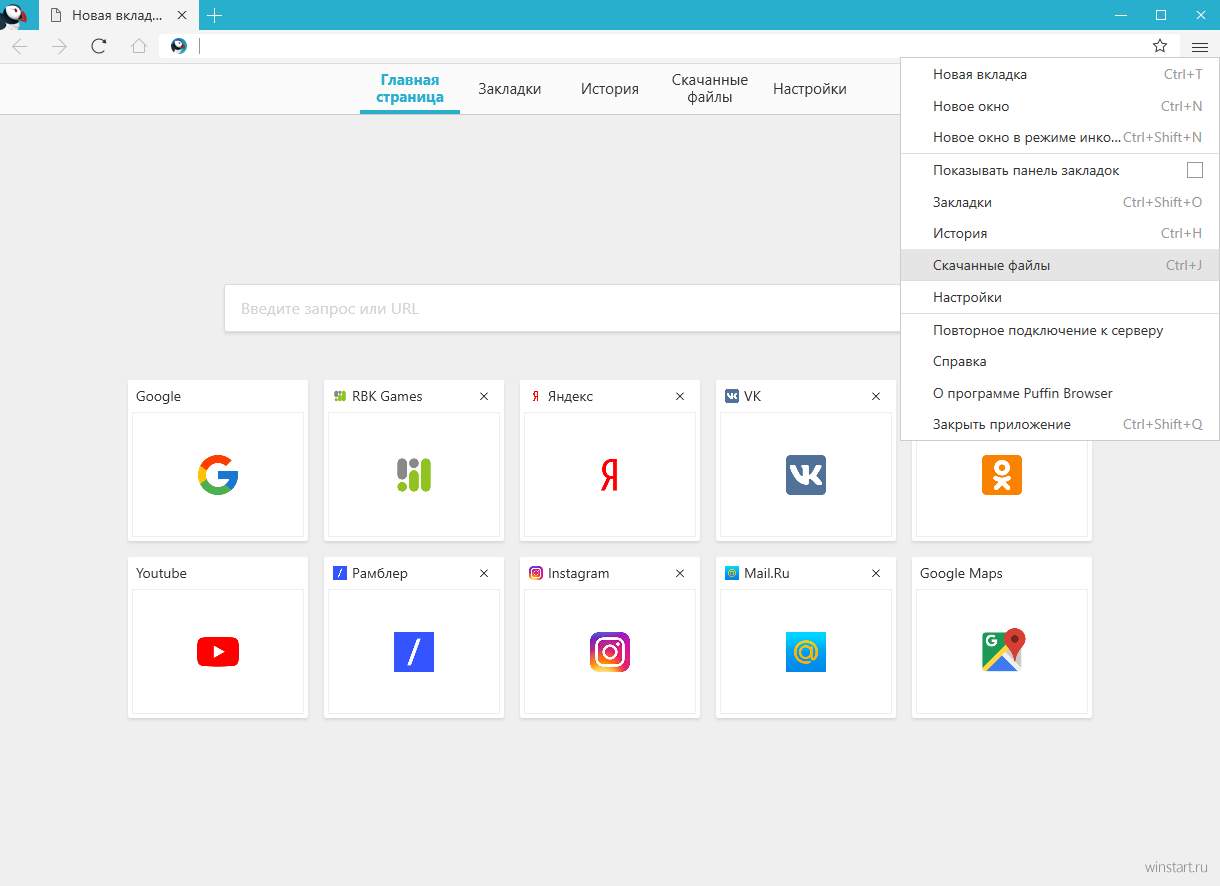This screenshot has height=886, width=1220.
Task: Choose Новая вкладка from the menu
Action: point(1060,74)
